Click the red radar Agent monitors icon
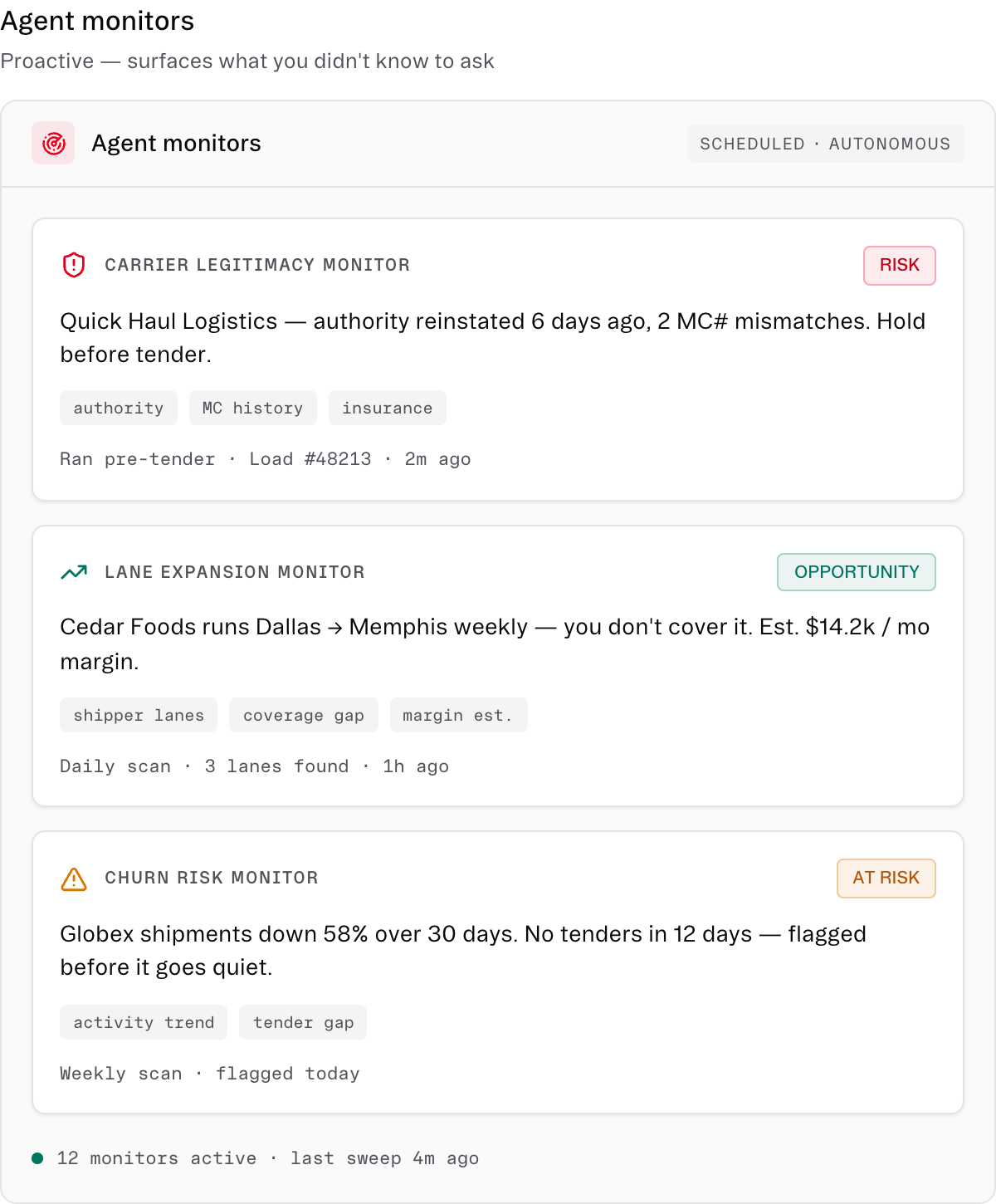 click(x=53, y=143)
